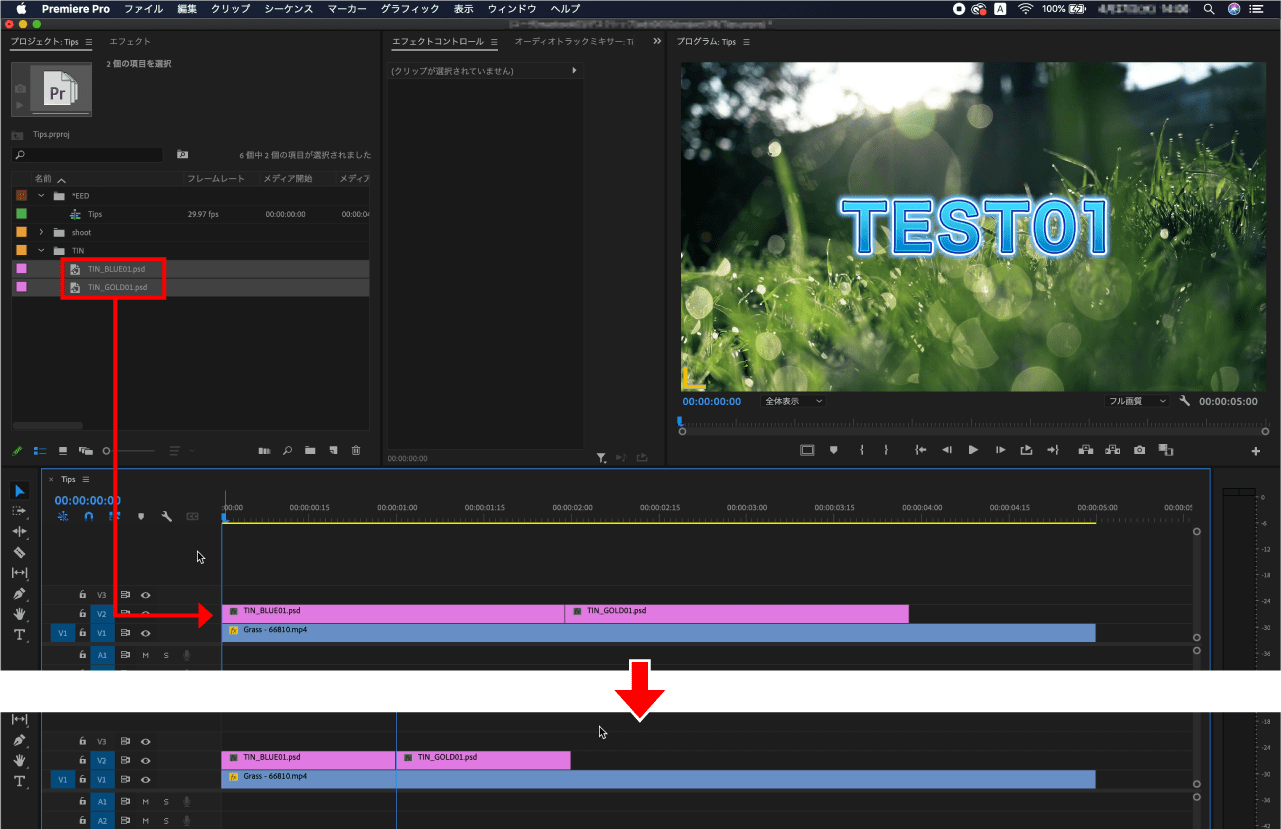This screenshot has width=1281, height=829.
Task: Select the Slip tool in upper timeline toolbar
Action: click(x=19, y=573)
